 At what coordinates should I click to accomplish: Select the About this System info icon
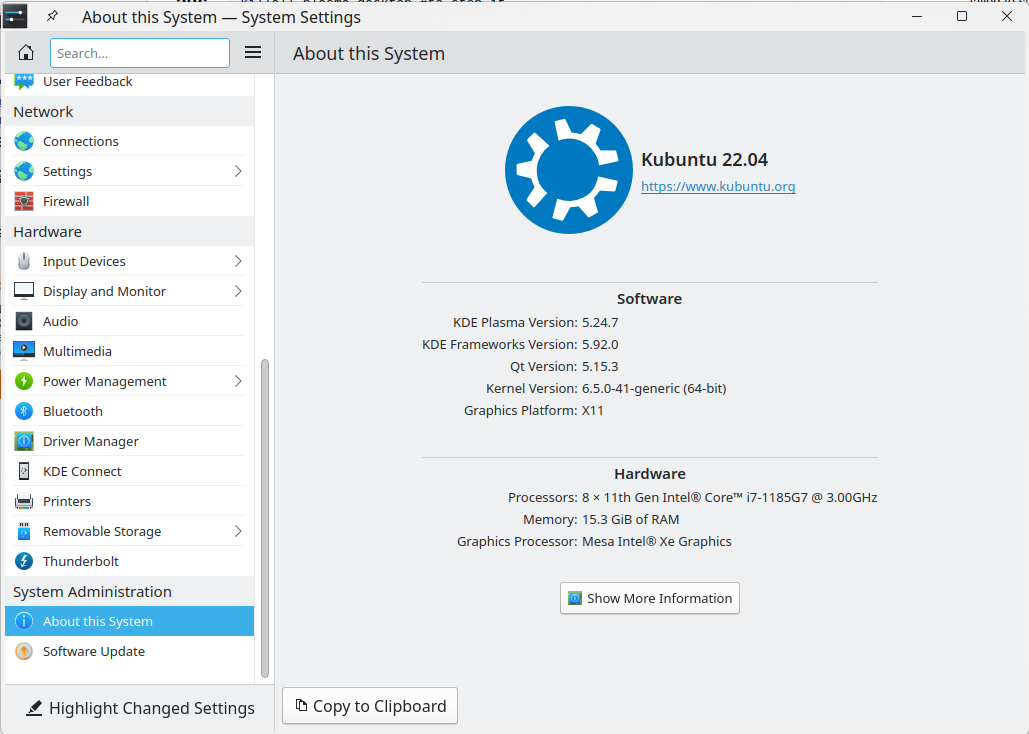click(x=24, y=621)
